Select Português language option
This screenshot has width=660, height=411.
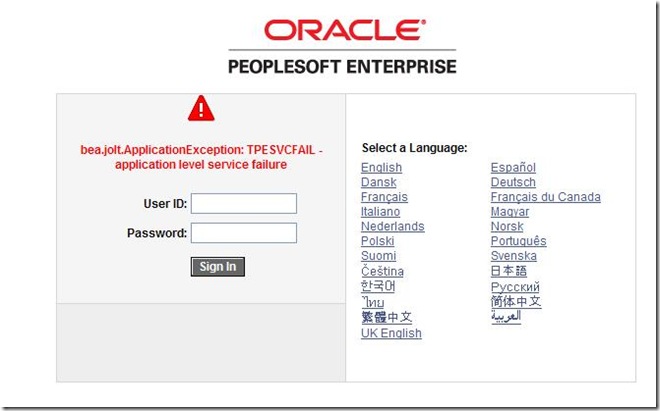coord(518,242)
